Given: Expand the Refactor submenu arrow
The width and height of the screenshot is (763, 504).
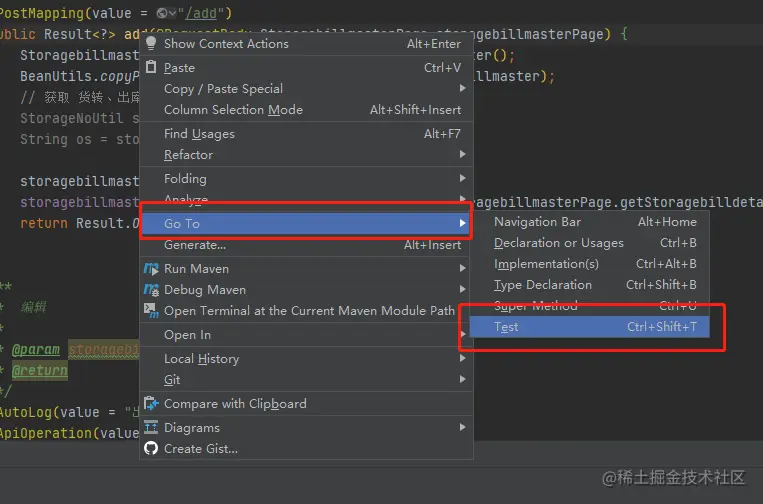Looking at the screenshot, I should [x=462, y=155].
